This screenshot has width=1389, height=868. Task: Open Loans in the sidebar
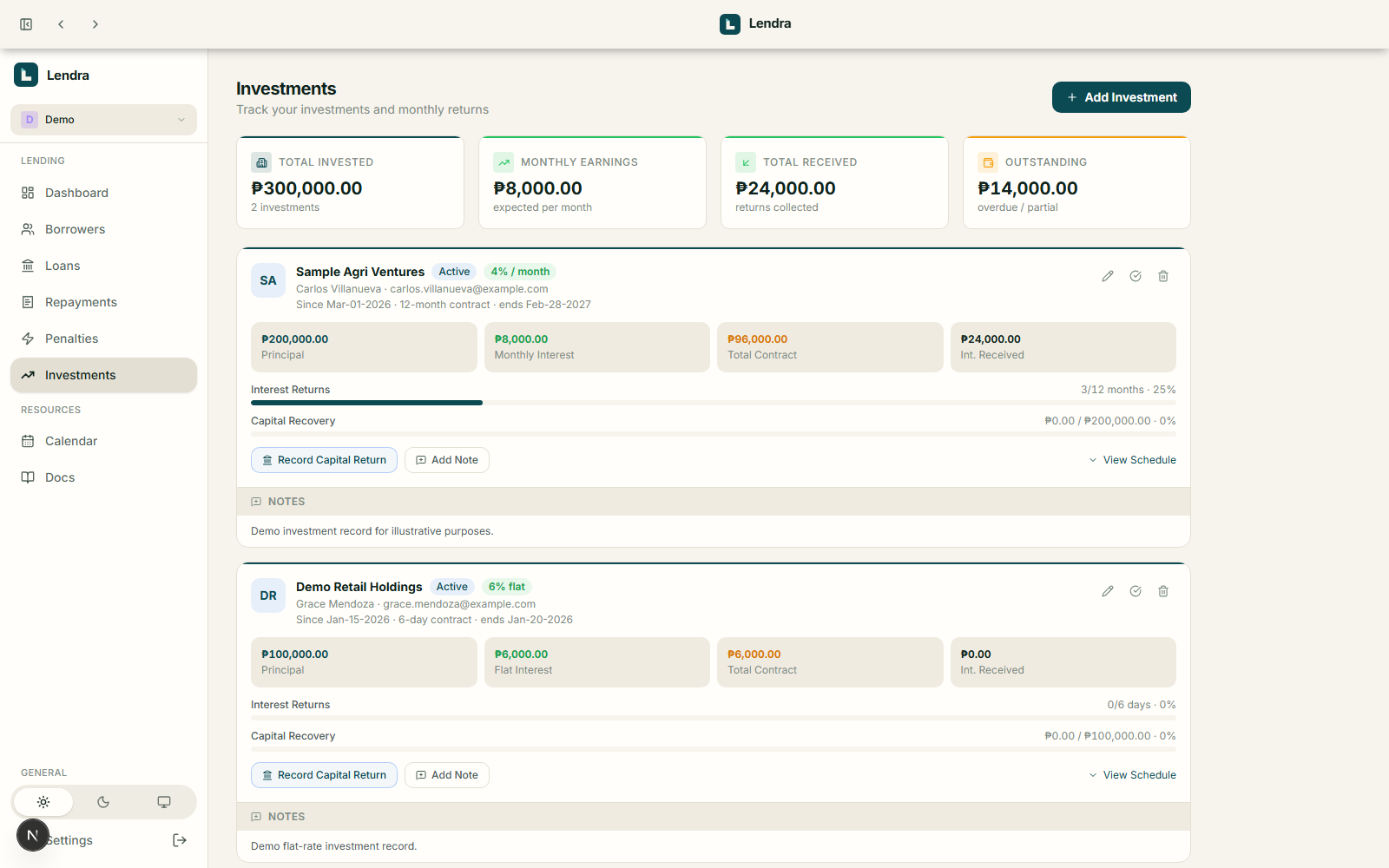103,266
